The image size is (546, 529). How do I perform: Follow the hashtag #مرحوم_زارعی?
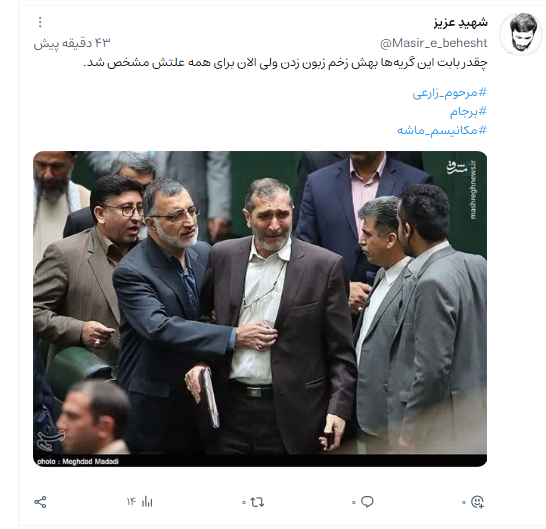(450, 93)
